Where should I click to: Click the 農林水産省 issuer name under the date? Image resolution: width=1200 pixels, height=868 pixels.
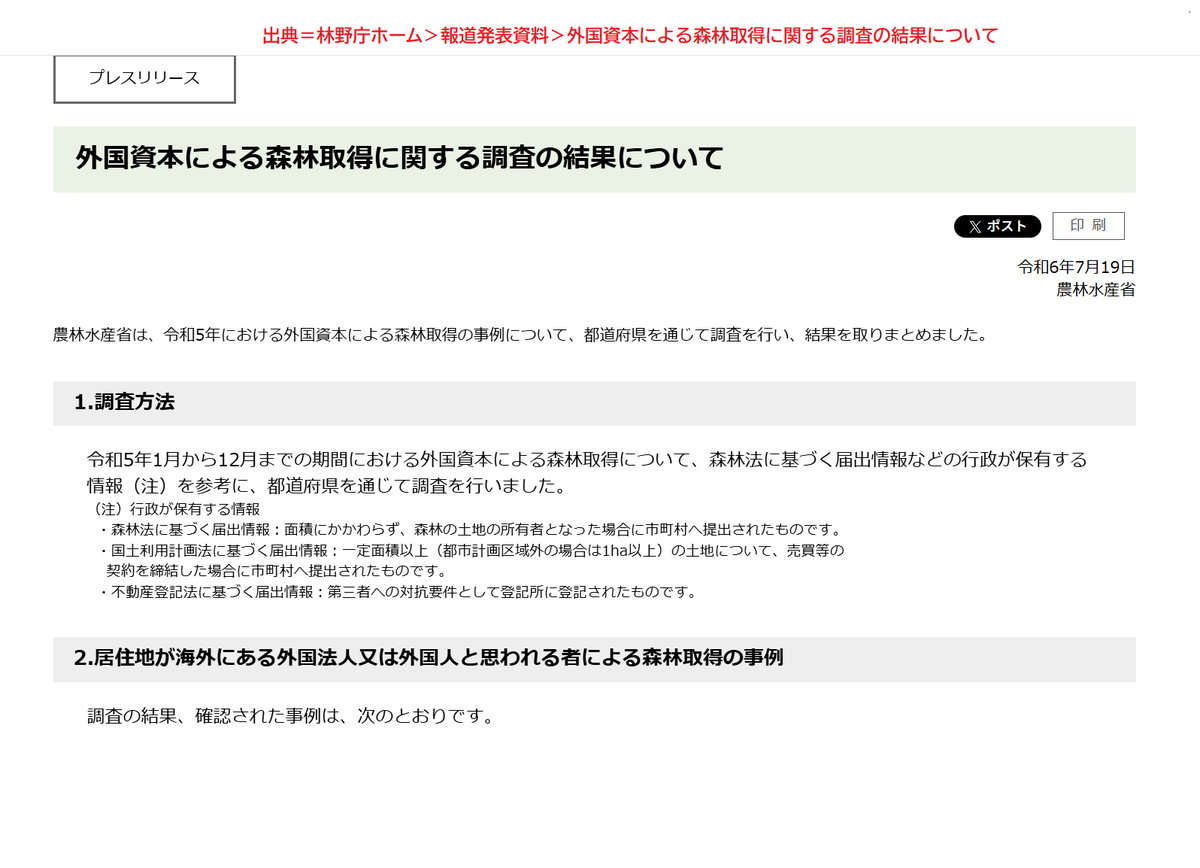[1095, 290]
